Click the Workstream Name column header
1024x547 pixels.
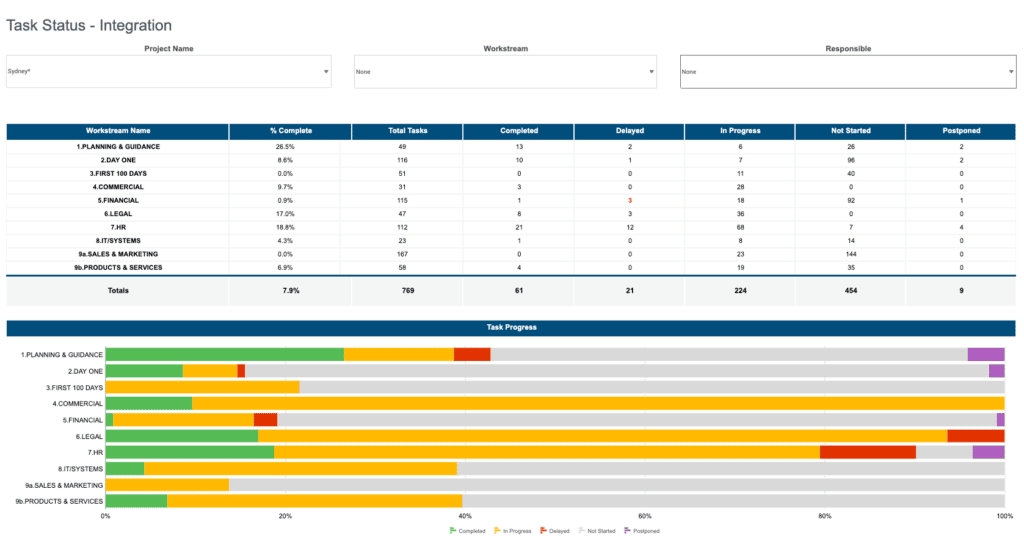118,131
